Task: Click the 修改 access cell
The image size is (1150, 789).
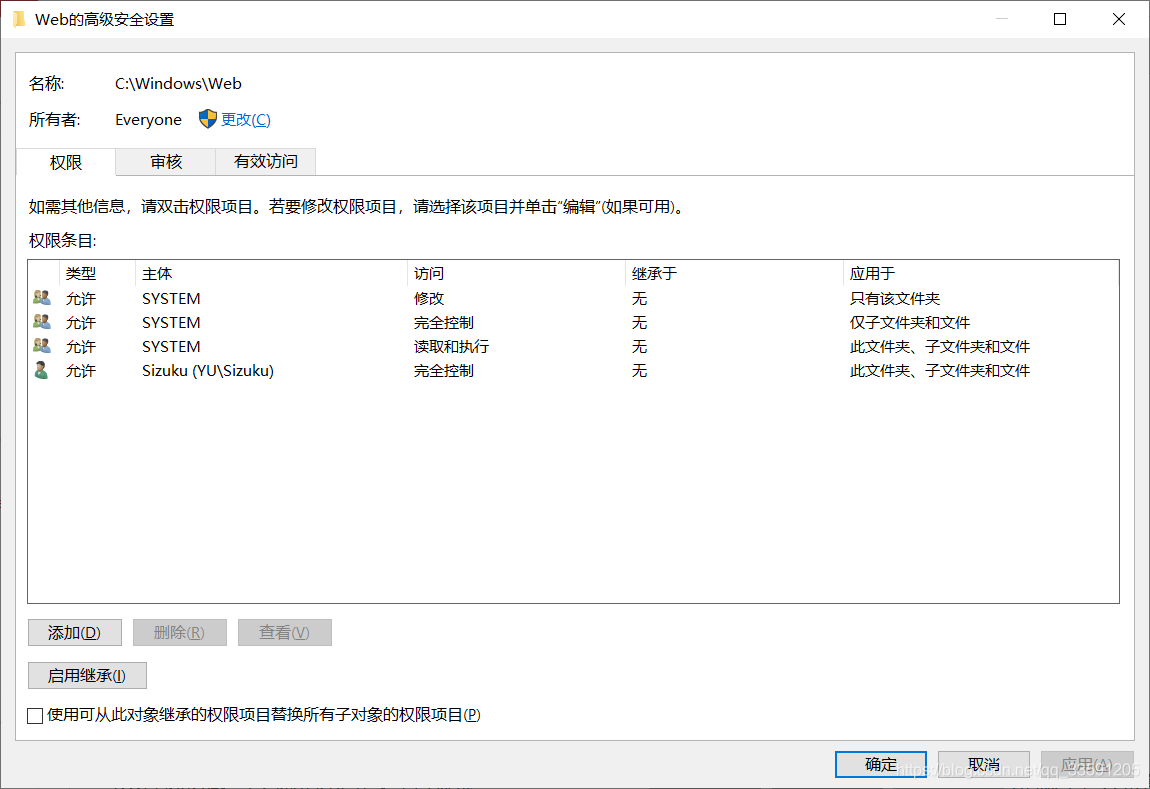Action: (429, 298)
